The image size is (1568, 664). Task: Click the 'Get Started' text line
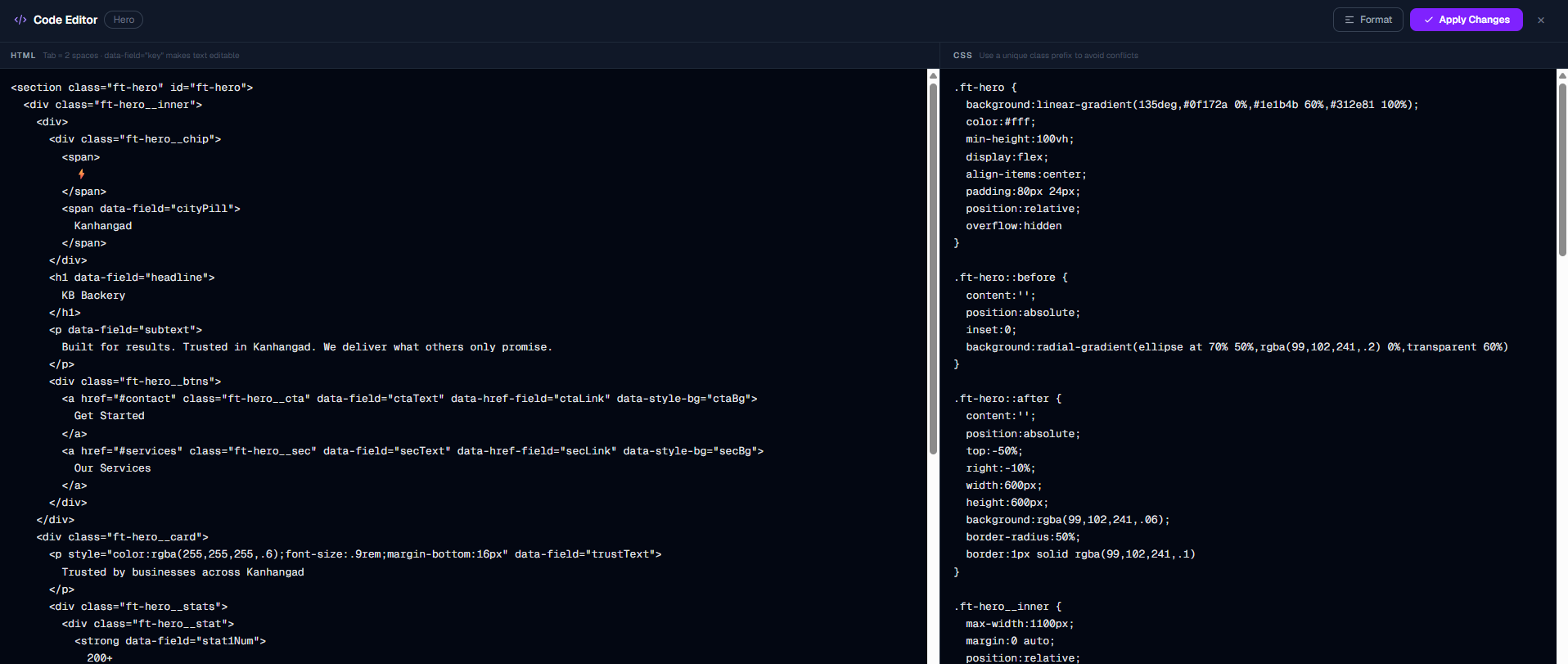pyautogui.click(x=110, y=416)
